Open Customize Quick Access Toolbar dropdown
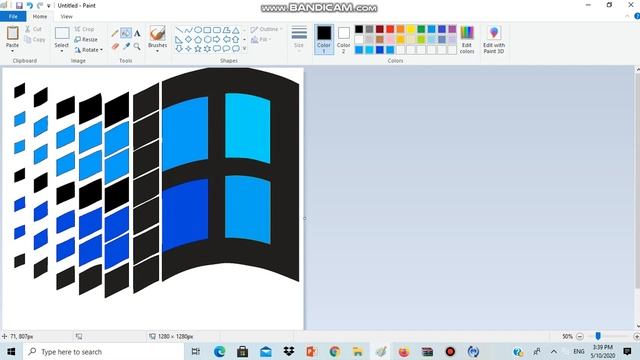This screenshot has height=360, width=640. click(x=49, y=6)
